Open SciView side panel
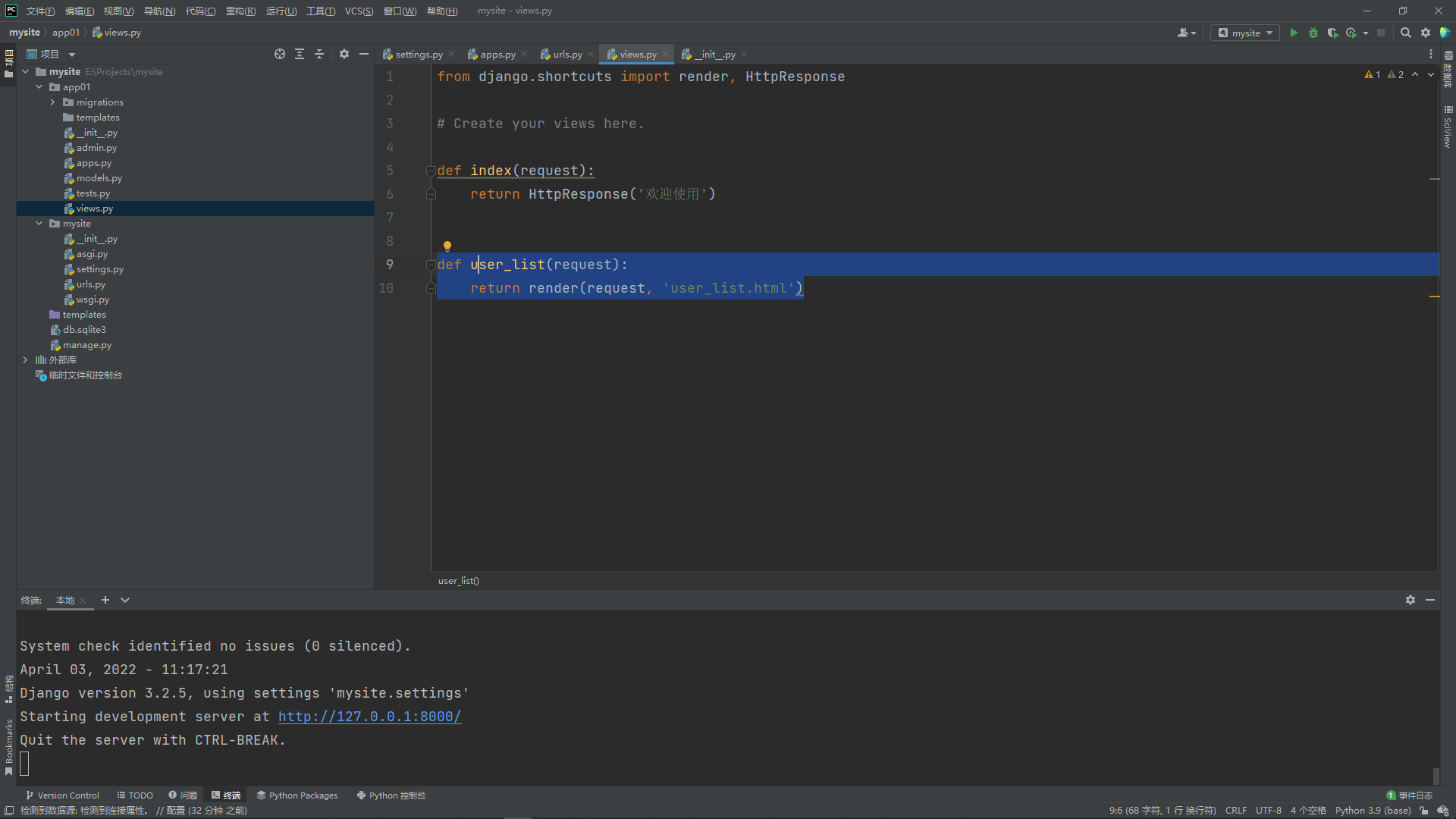This screenshot has width=1456, height=819. click(x=1448, y=127)
